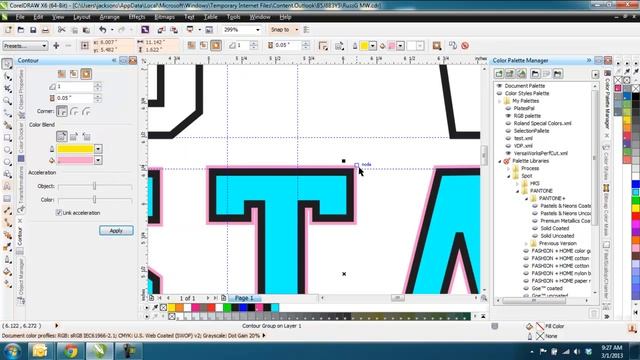Viewport: 640px width, 360px height.
Task: Click the Import icon in toolbar
Action: [161, 30]
